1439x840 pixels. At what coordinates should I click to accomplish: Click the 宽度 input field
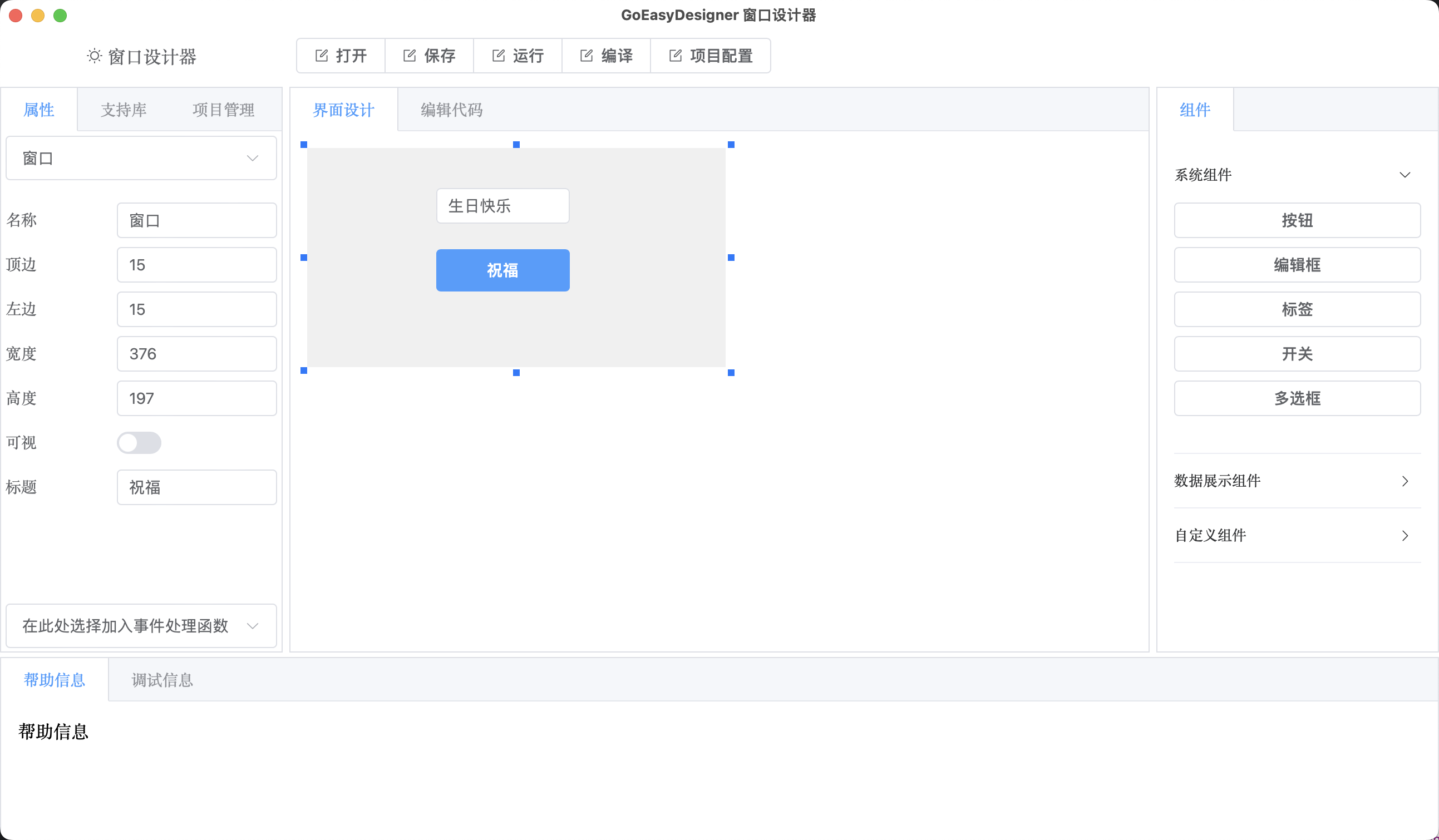tap(196, 354)
